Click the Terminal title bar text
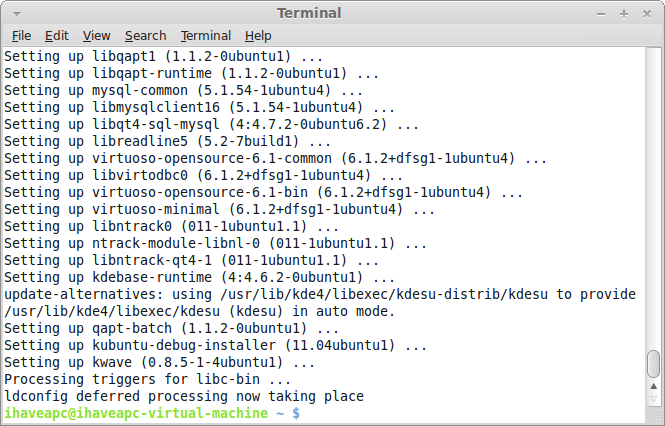 (x=309, y=13)
